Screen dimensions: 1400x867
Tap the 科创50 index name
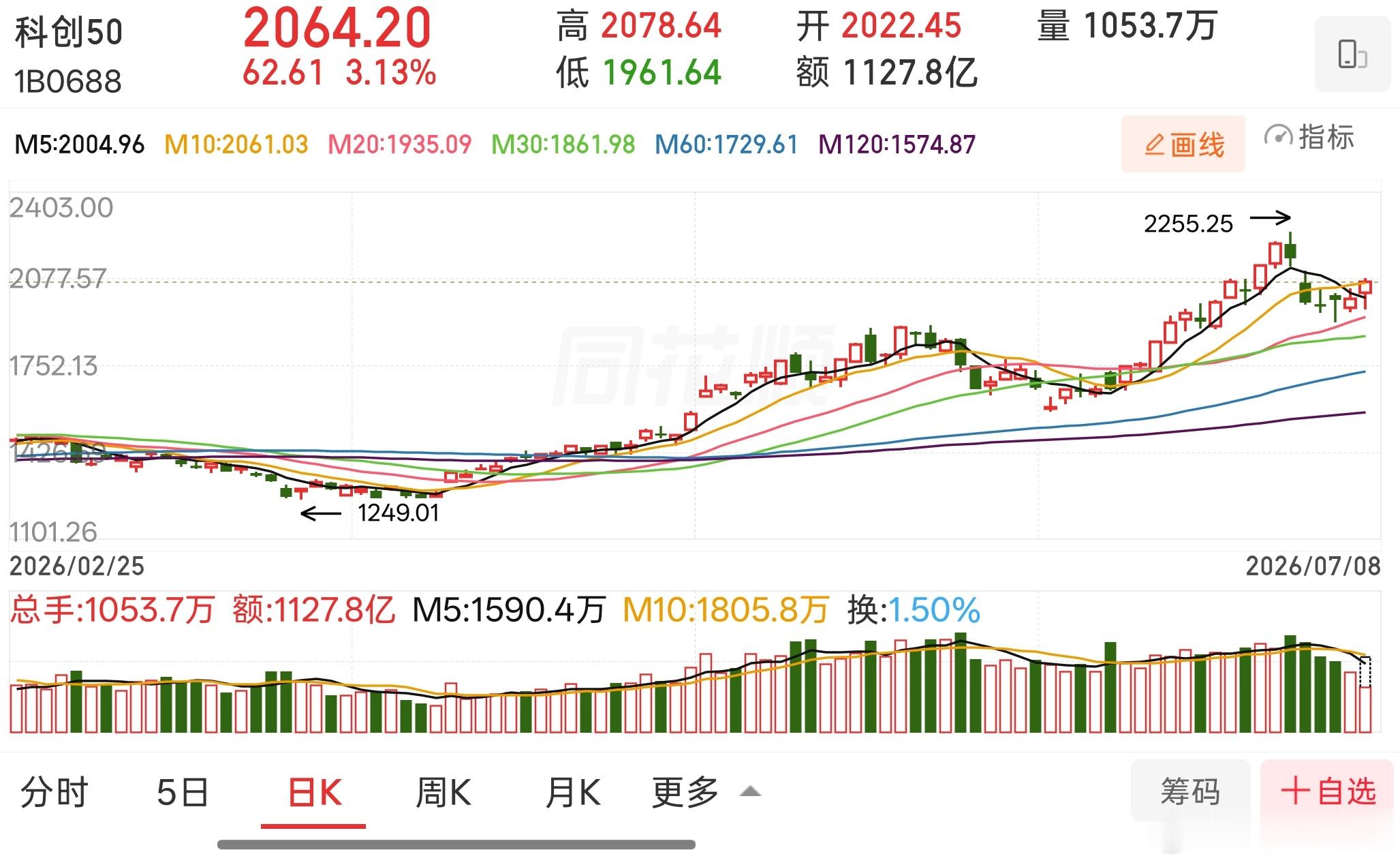[x=68, y=33]
